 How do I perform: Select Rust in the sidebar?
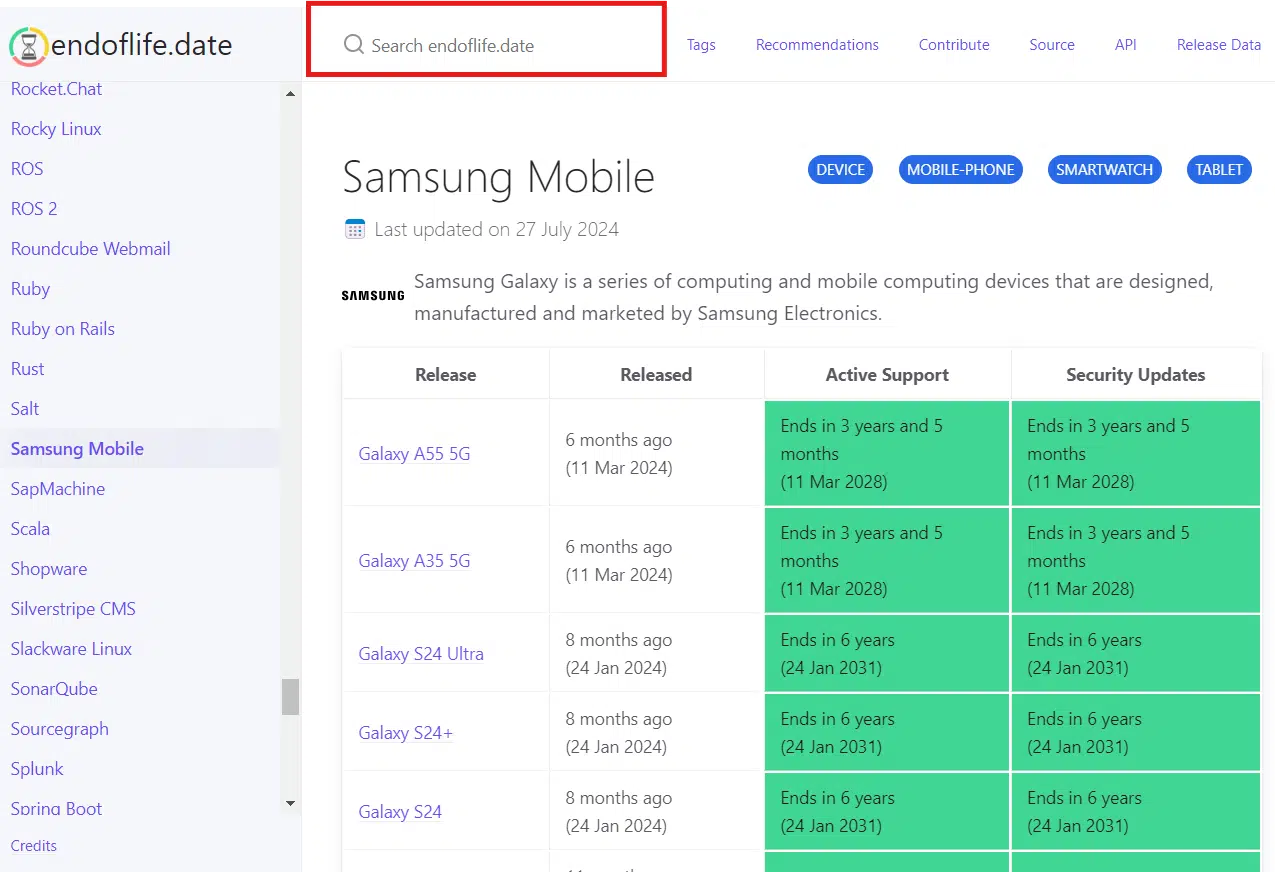point(28,369)
